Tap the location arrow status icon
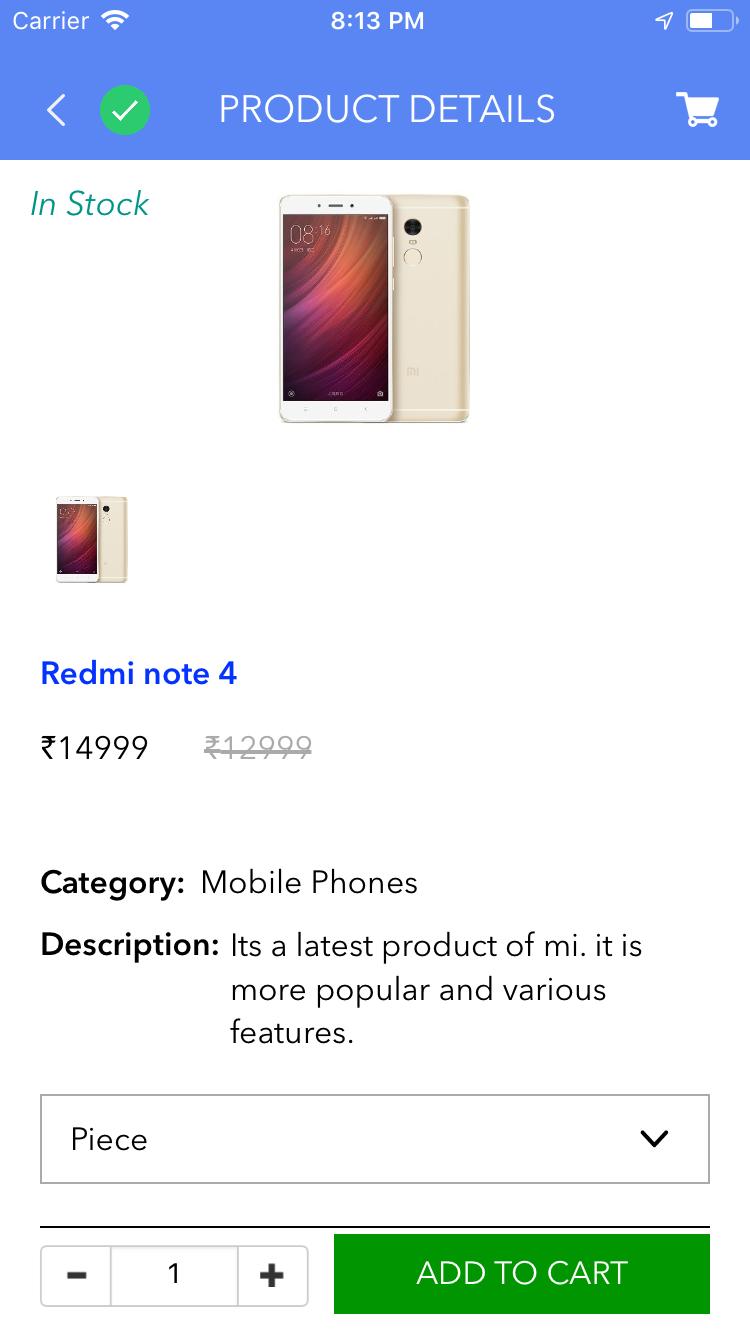 point(664,20)
